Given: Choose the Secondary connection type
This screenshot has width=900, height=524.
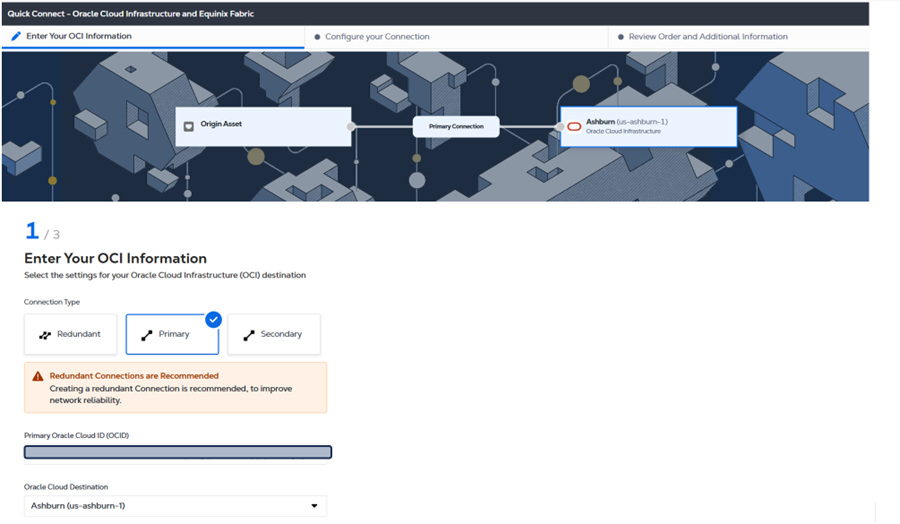Looking at the screenshot, I should [274, 334].
